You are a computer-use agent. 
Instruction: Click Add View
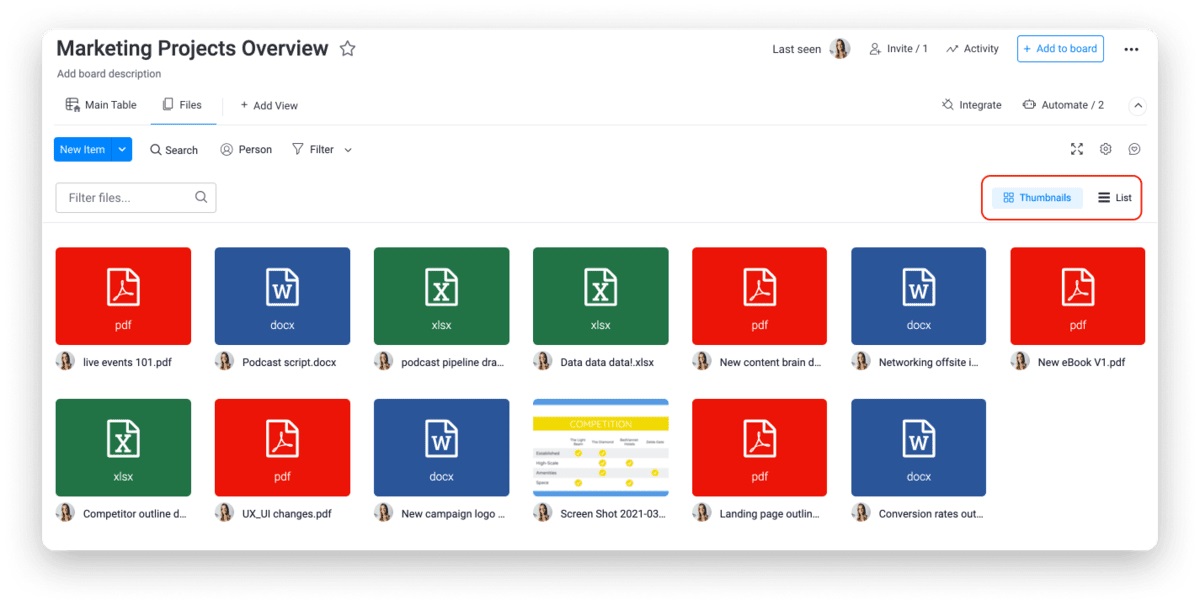coord(268,105)
